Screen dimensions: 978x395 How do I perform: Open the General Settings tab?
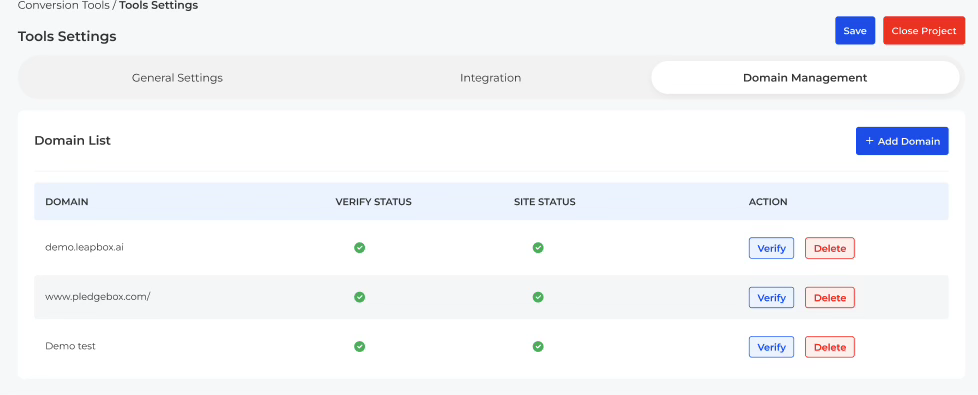point(177,78)
